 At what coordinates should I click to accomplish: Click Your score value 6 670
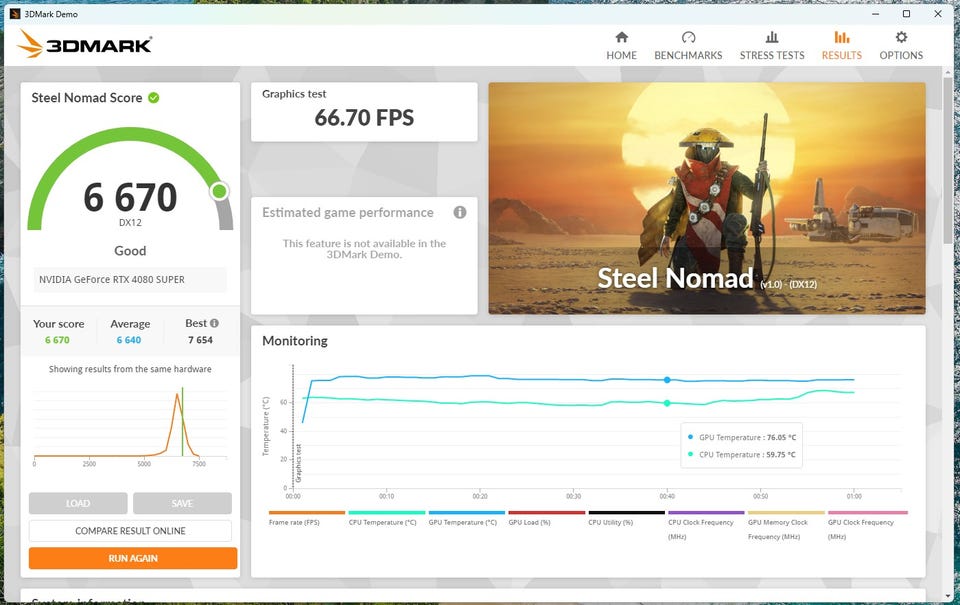(57, 340)
